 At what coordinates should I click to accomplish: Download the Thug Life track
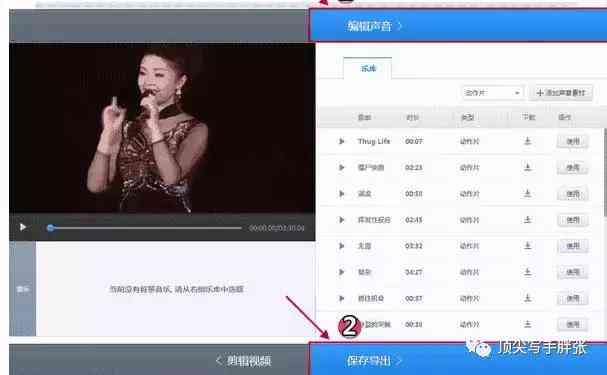pos(527,141)
